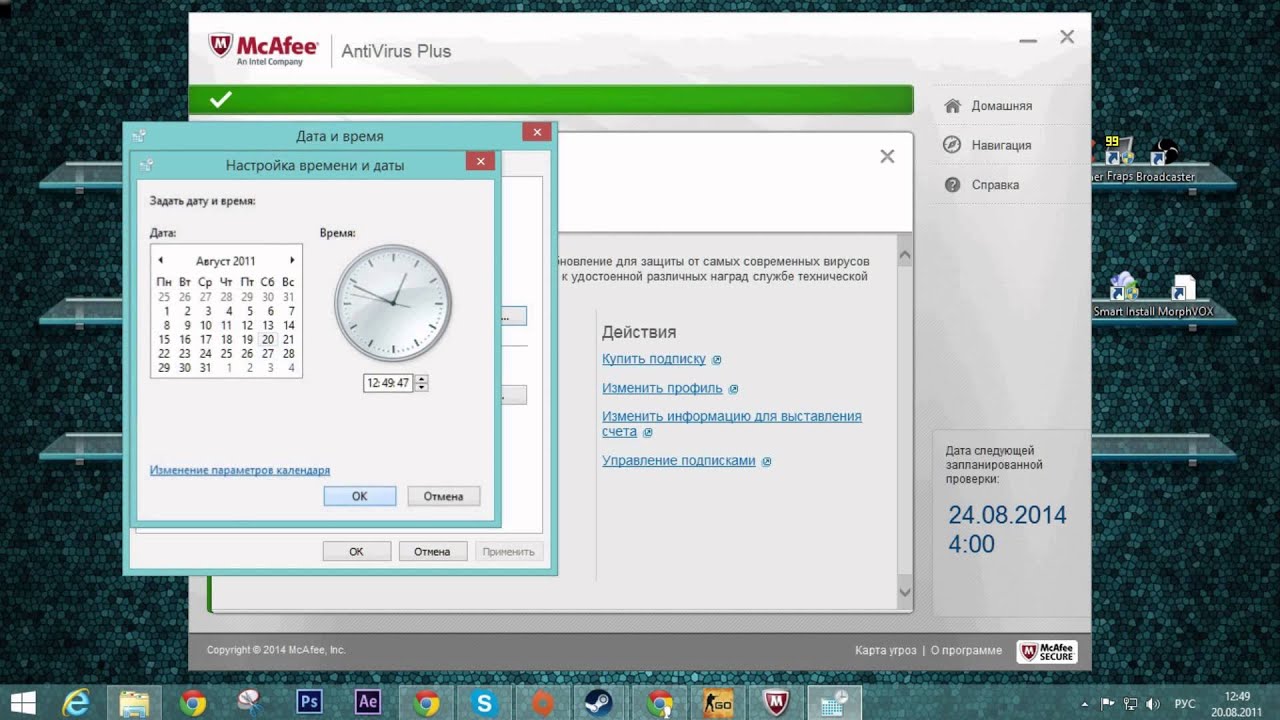Open After Effects from the taskbar
This screenshot has height=720, width=1280.
tap(367, 702)
